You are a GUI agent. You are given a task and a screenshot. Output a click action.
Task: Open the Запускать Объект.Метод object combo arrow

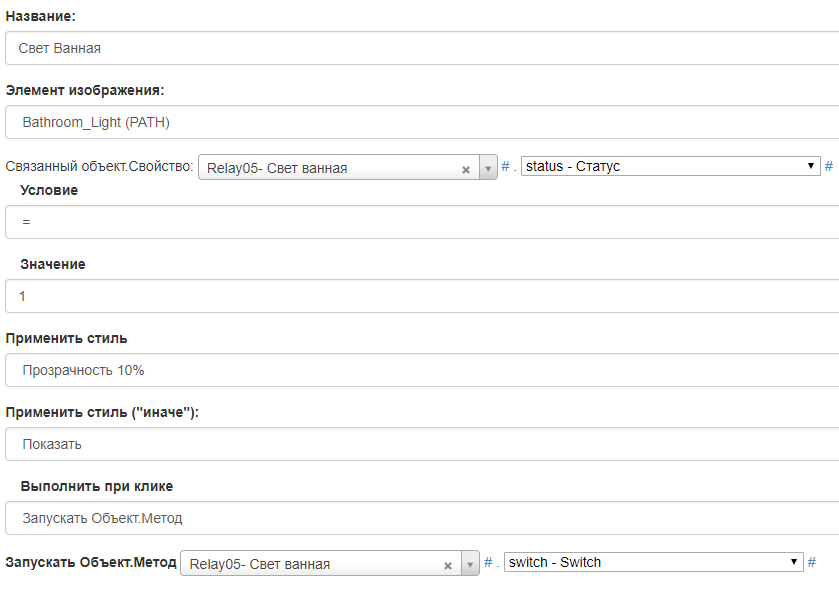471,564
